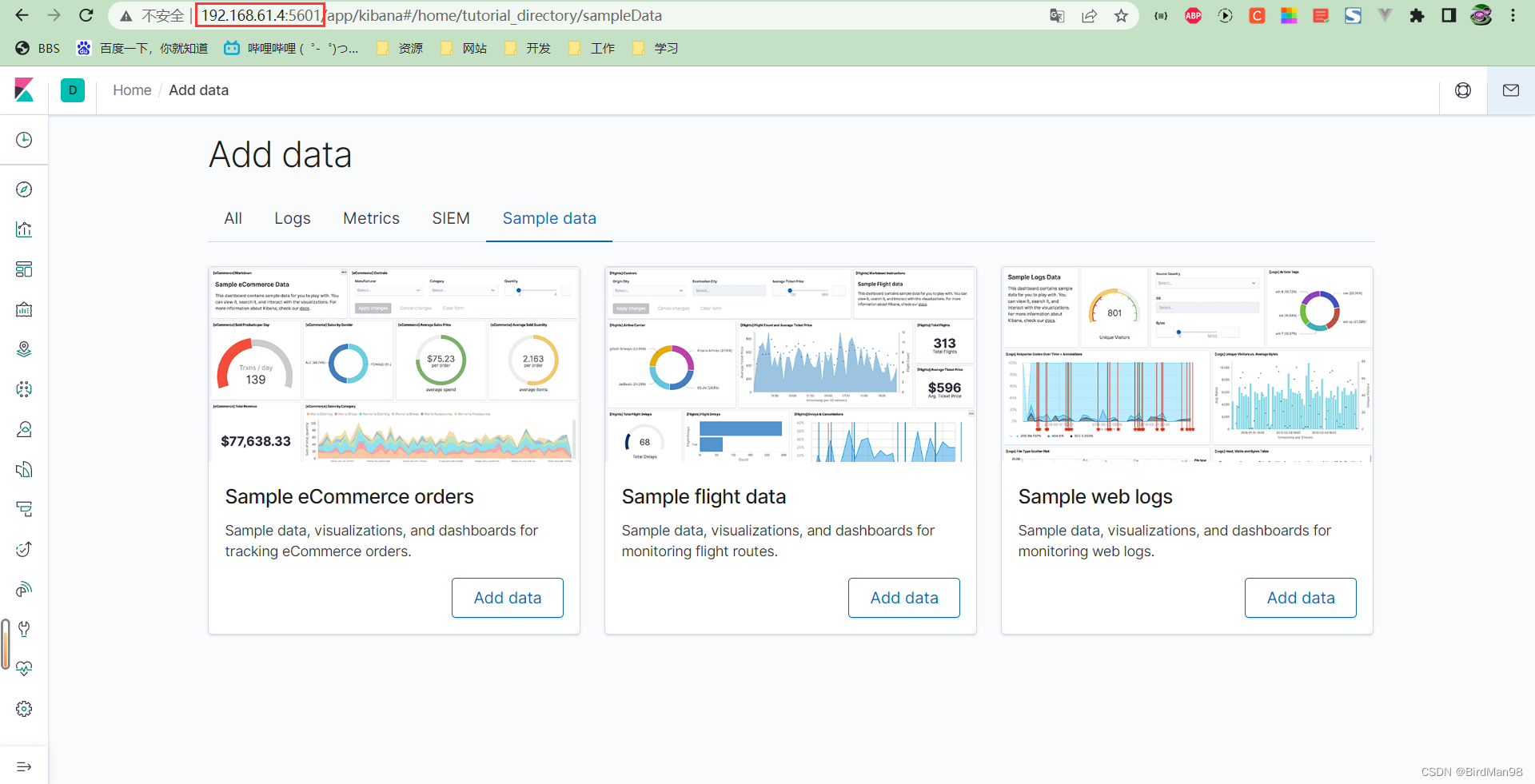
Task: Switch to the SIEM tab
Action: click(x=451, y=218)
